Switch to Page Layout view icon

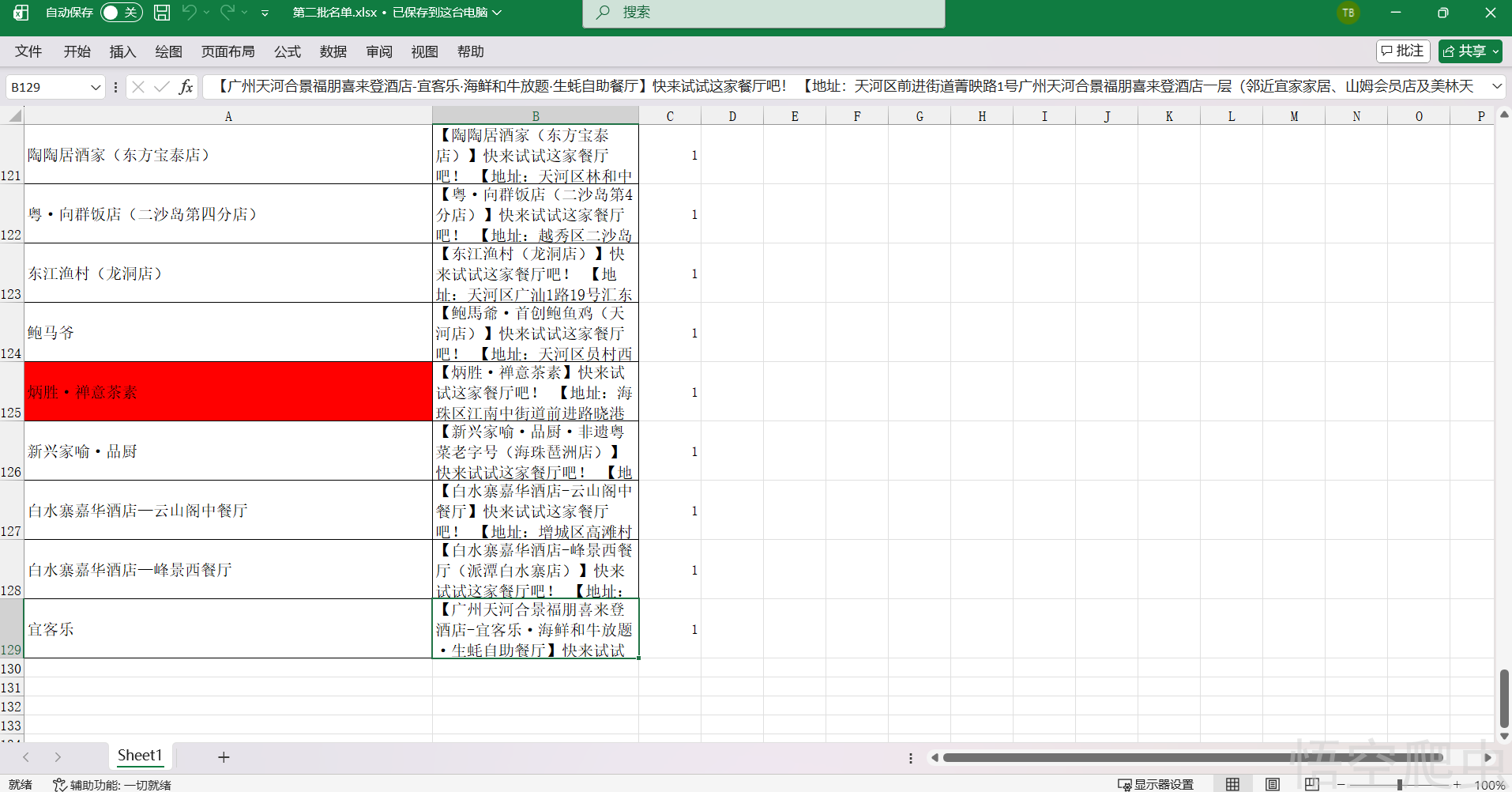[x=1272, y=784]
